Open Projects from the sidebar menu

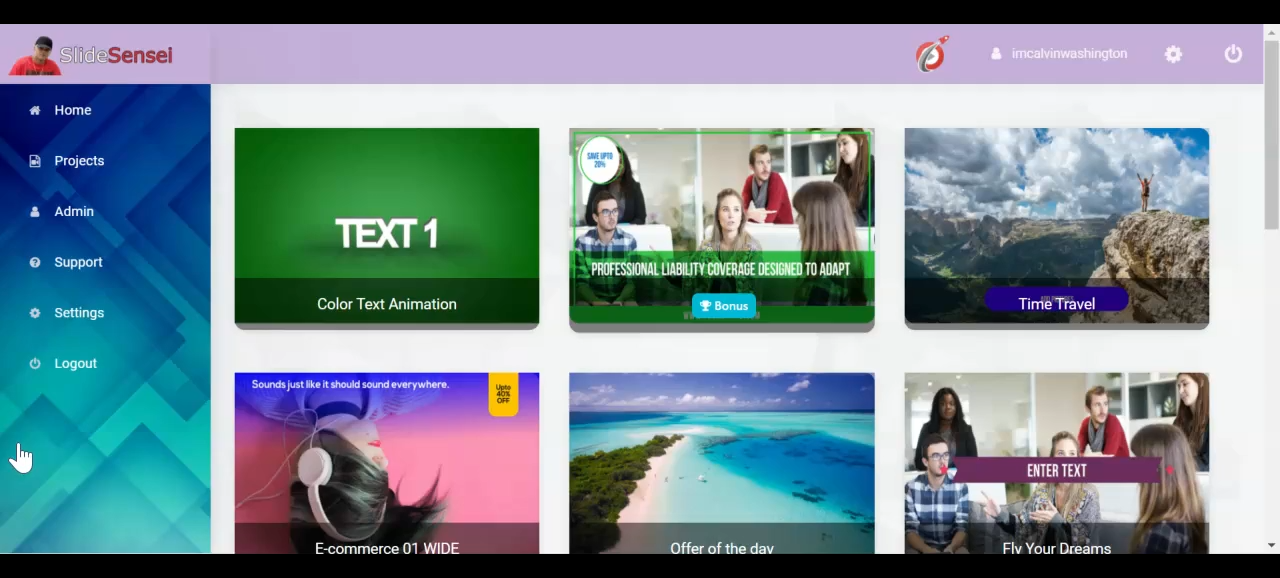point(79,161)
